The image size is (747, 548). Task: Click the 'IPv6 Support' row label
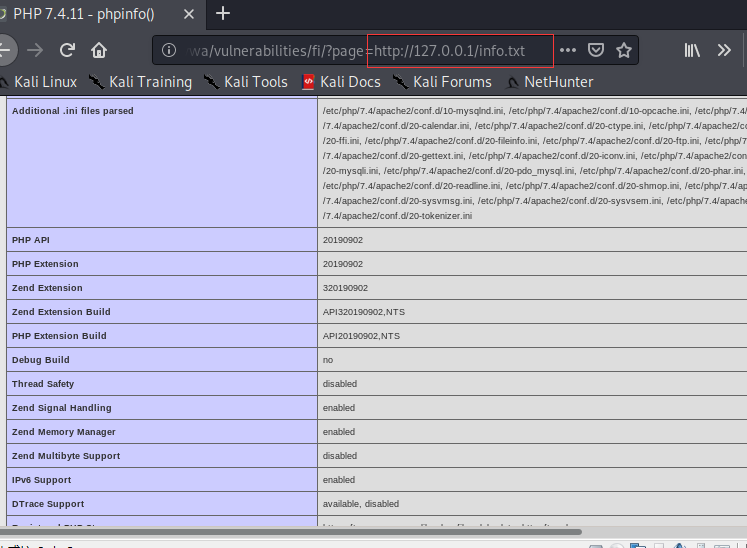41,480
